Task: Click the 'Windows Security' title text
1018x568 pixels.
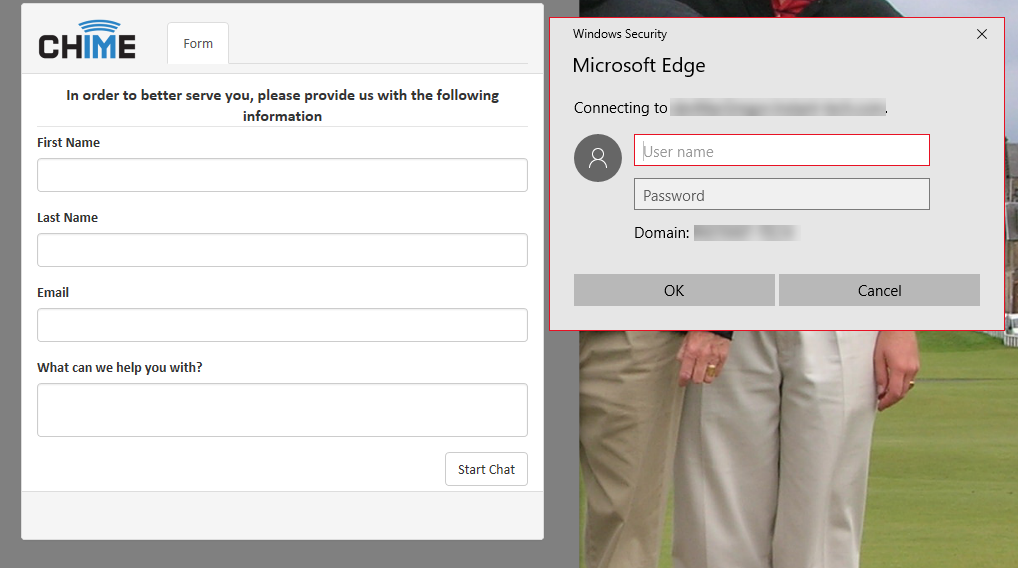Action: click(x=619, y=34)
